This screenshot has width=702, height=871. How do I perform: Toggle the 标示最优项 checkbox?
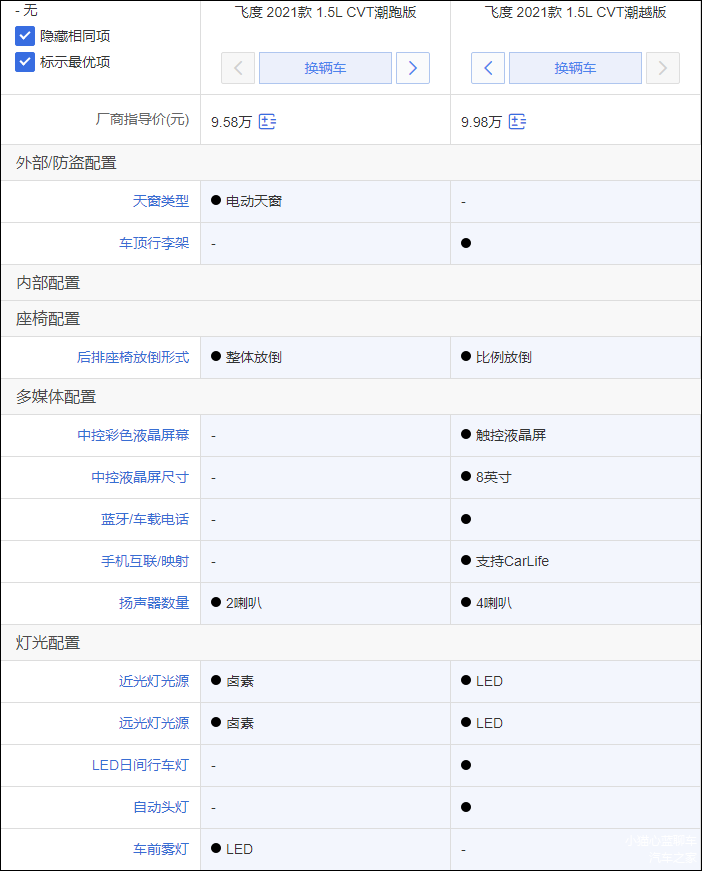click(x=25, y=62)
